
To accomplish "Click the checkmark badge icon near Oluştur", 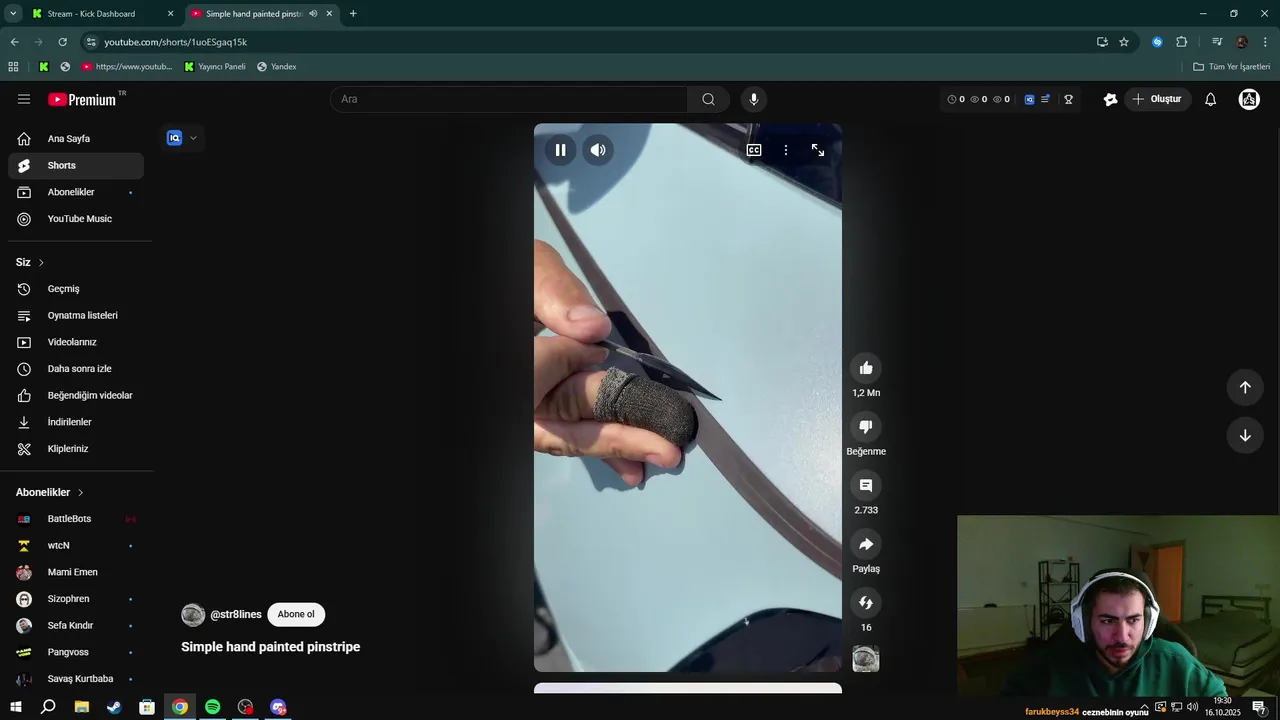I will tap(1110, 99).
